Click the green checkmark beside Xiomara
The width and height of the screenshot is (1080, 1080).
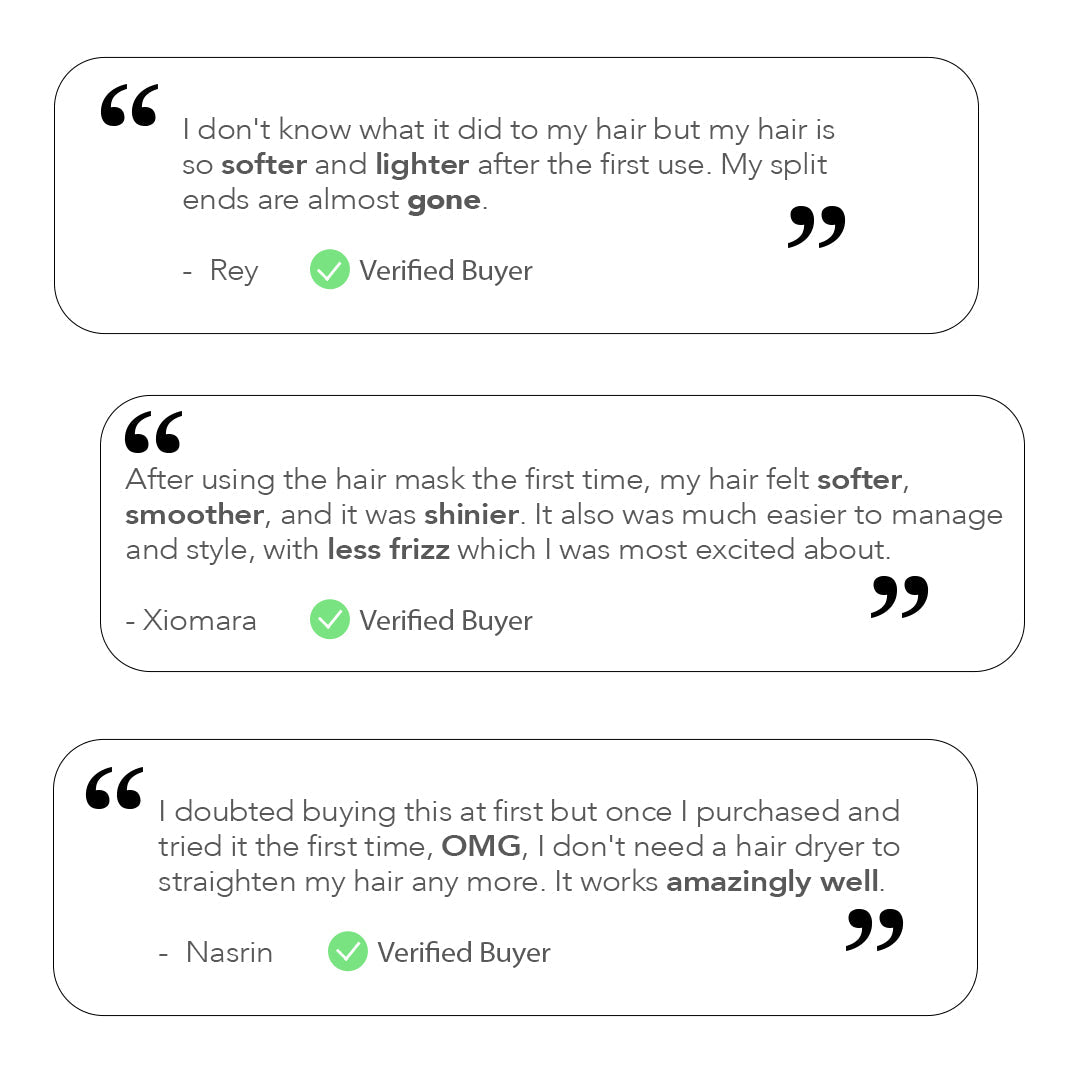coord(329,620)
